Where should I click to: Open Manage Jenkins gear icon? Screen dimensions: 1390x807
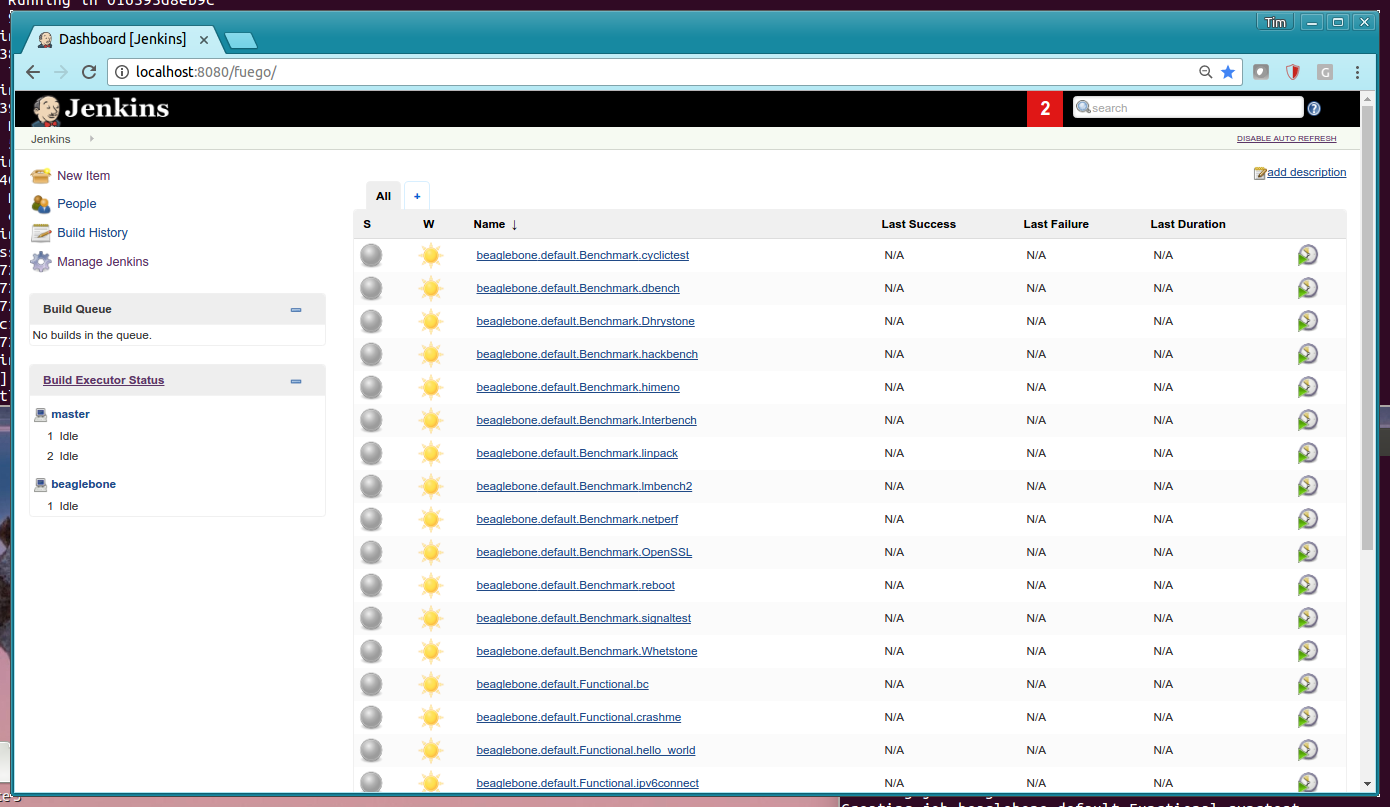coord(40,262)
